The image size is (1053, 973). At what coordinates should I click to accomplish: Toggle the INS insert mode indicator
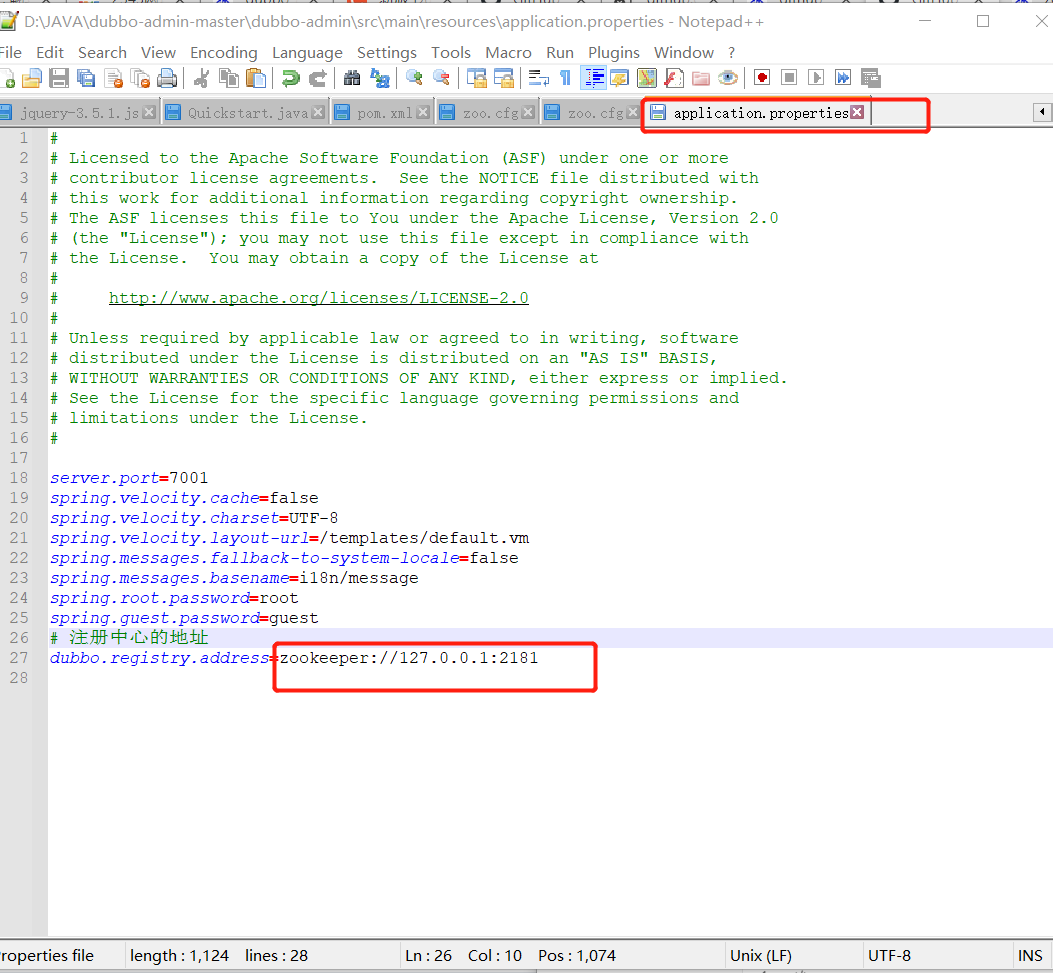pos(1029,956)
